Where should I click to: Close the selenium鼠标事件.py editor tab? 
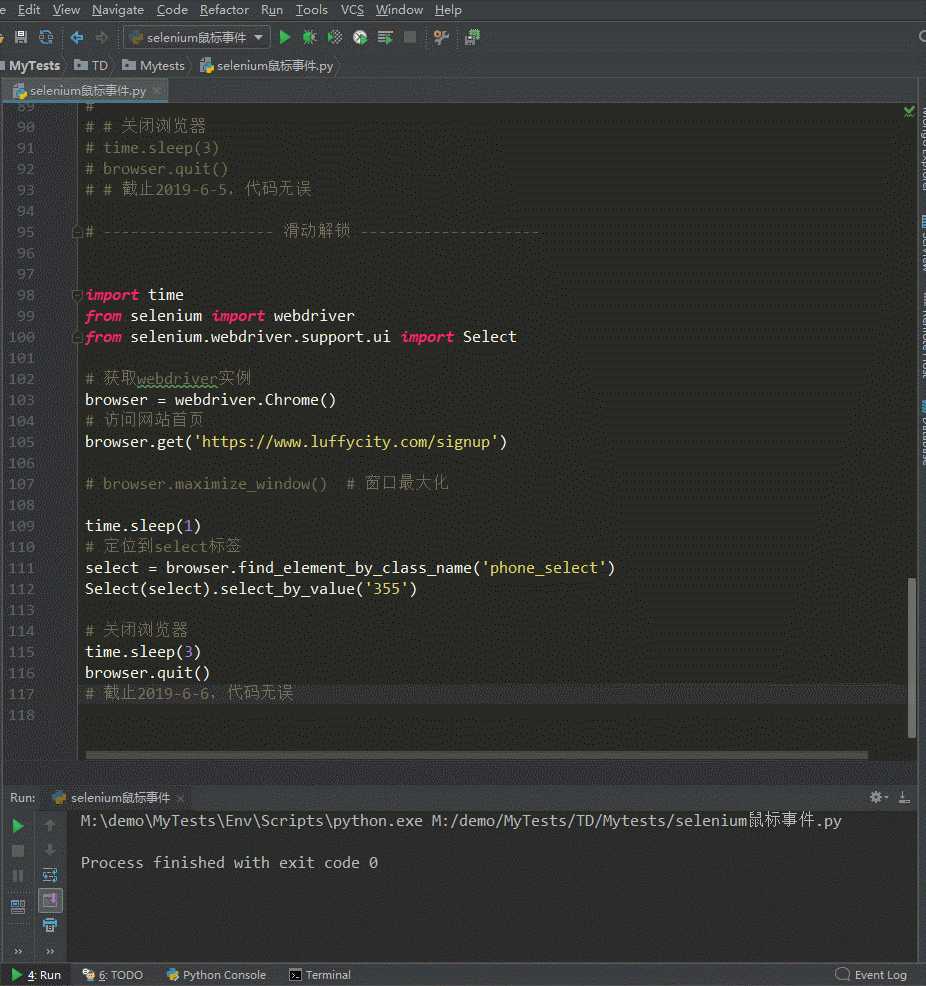pyautogui.click(x=157, y=91)
